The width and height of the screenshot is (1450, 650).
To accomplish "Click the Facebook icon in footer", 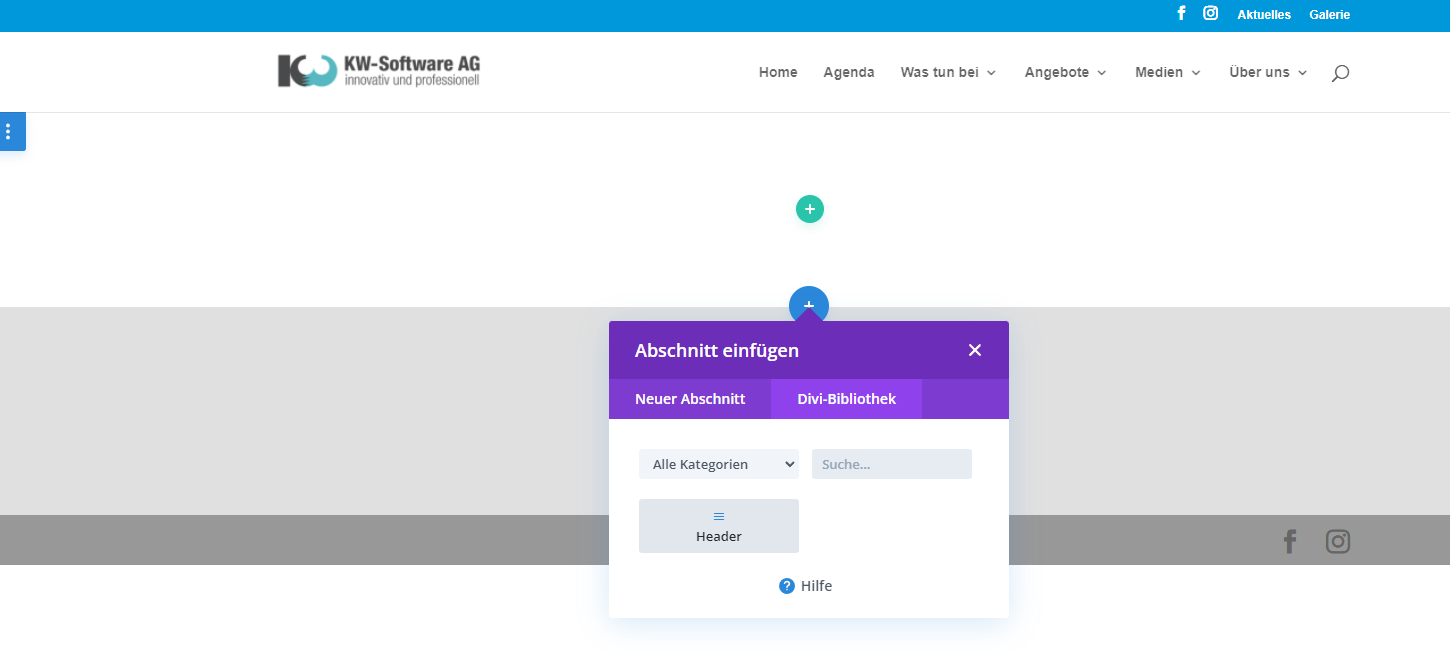I will 1289,541.
